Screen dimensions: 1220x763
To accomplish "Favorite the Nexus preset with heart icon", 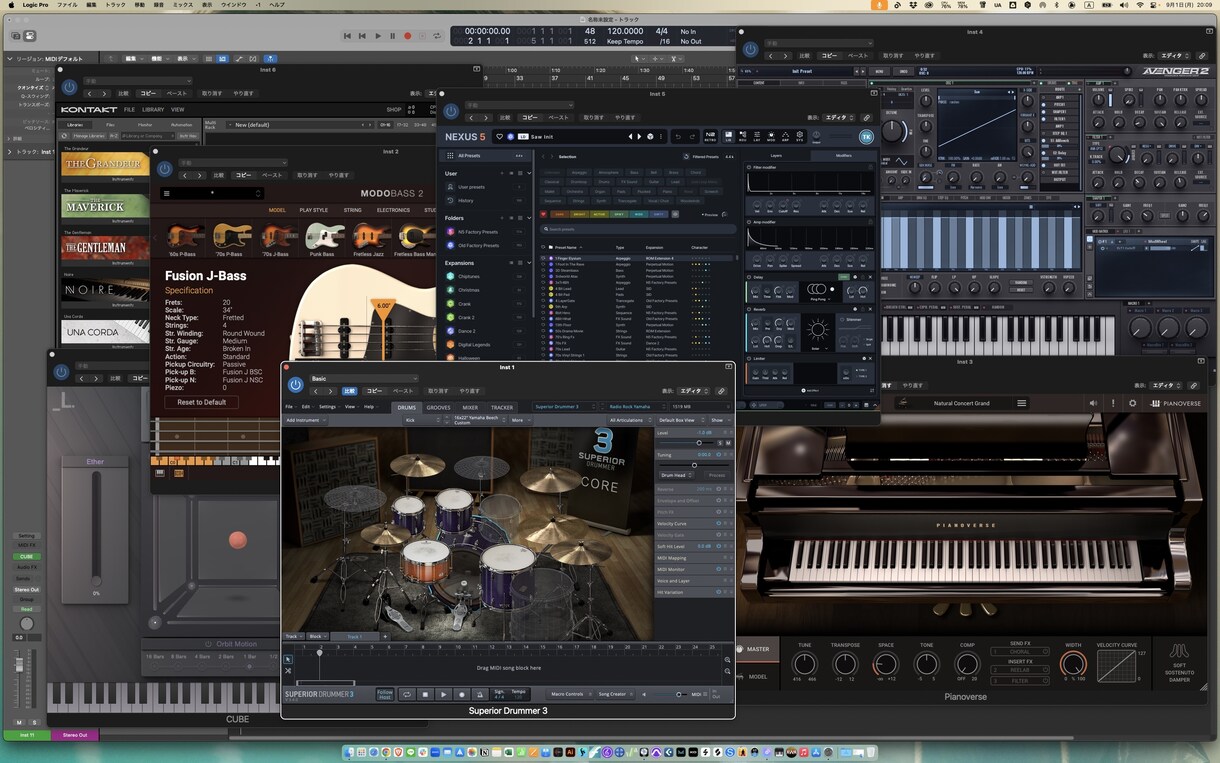I will click(500, 136).
